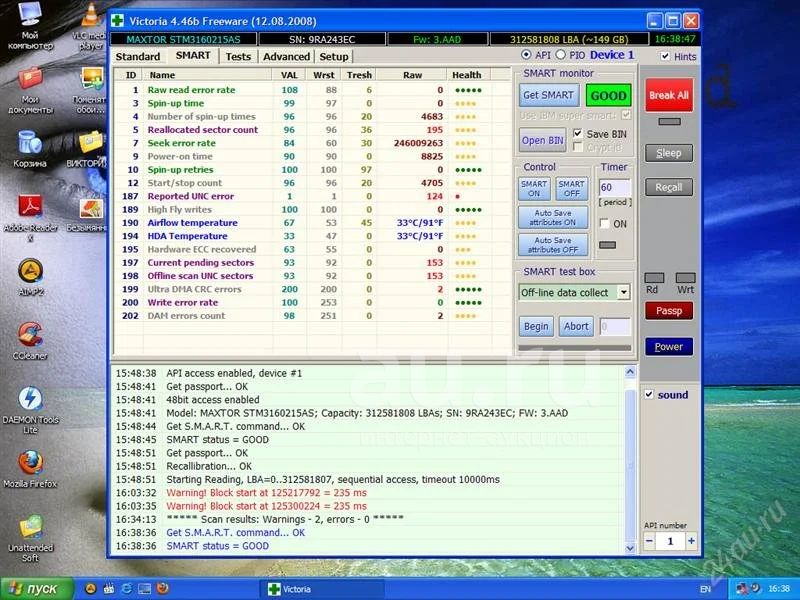The image size is (800, 600).
Task: Click the Begin test button
Action: 536,327
